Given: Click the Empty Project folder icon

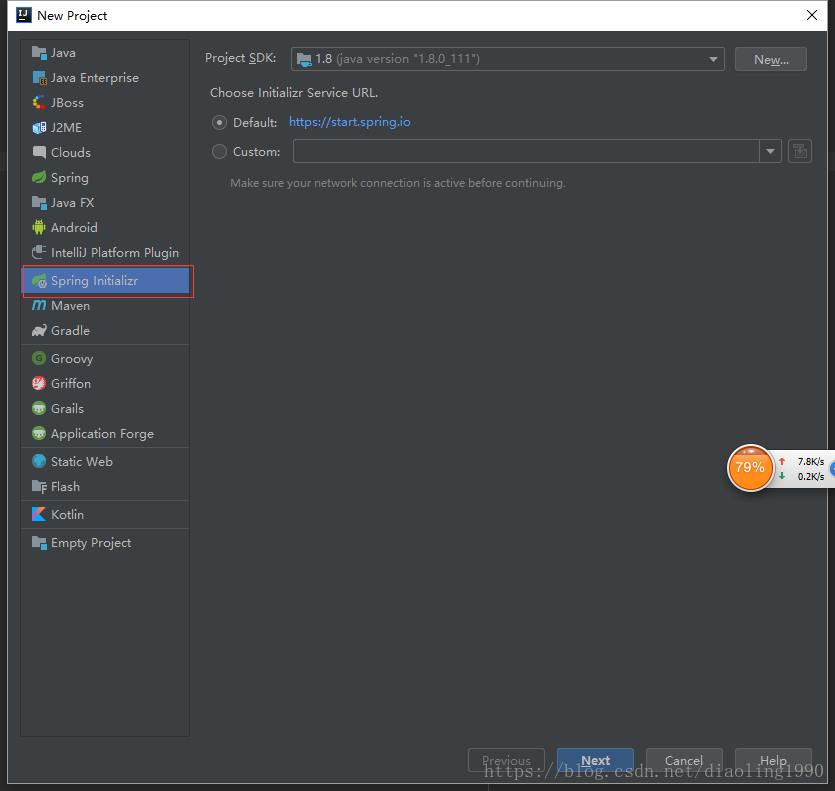Looking at the screenshot, I should tap(39, 543).
